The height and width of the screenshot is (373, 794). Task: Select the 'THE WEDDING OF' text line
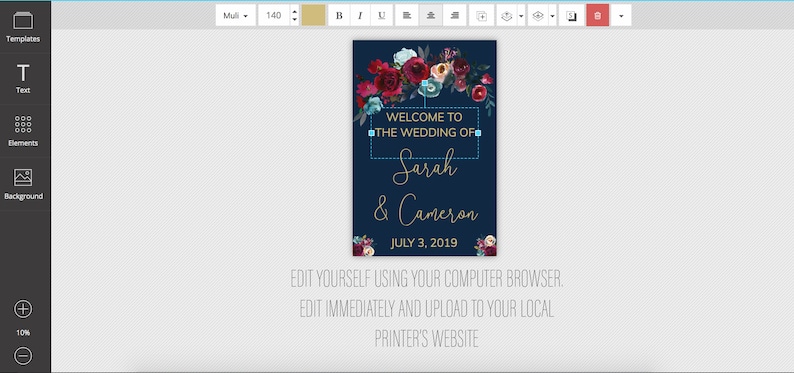(x=424, y=133)
